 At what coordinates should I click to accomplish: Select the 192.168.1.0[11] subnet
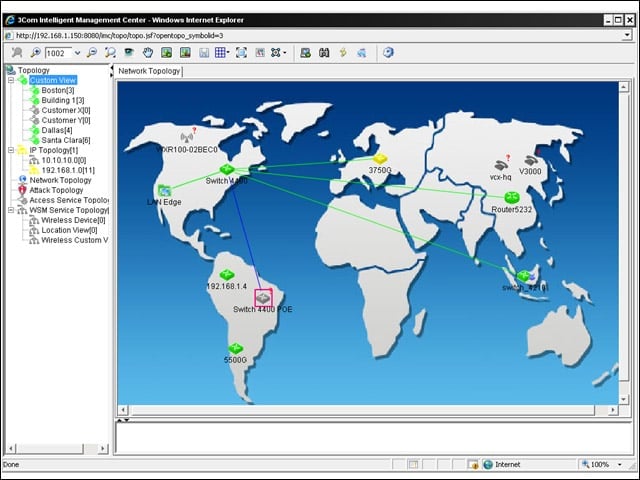click(68, 170)
